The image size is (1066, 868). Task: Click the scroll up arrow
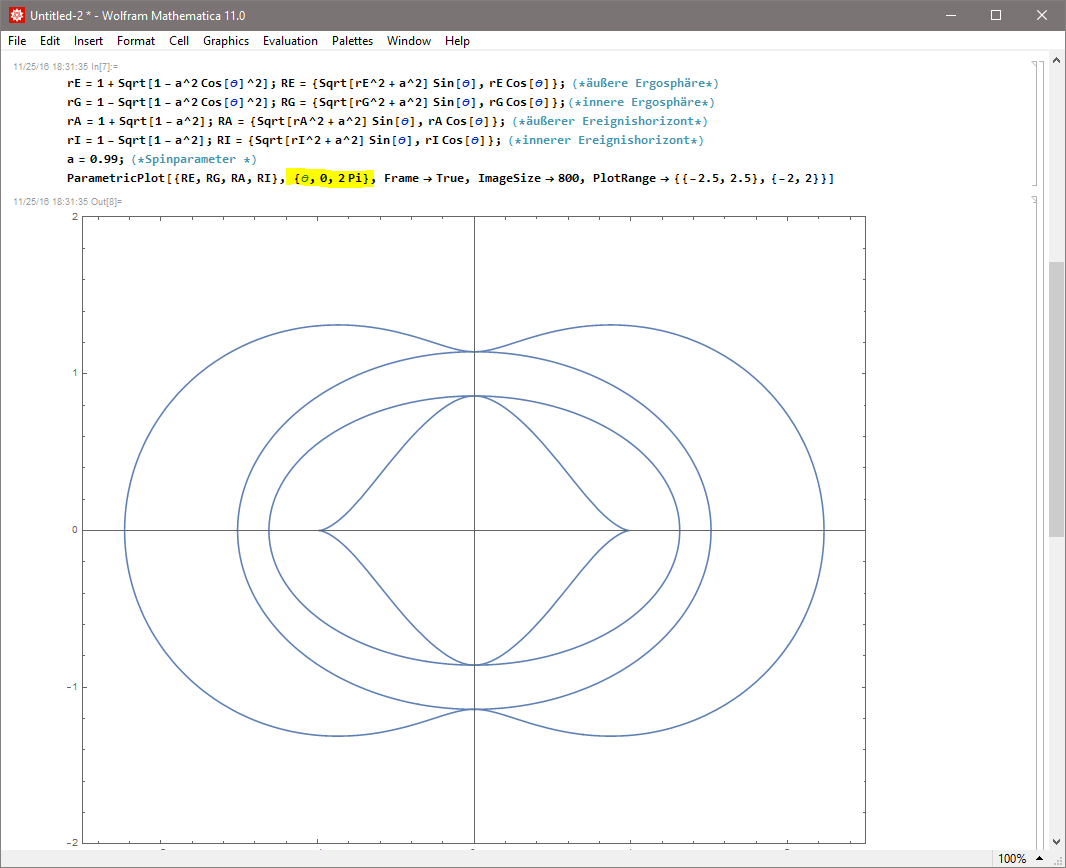[1056, 62]
